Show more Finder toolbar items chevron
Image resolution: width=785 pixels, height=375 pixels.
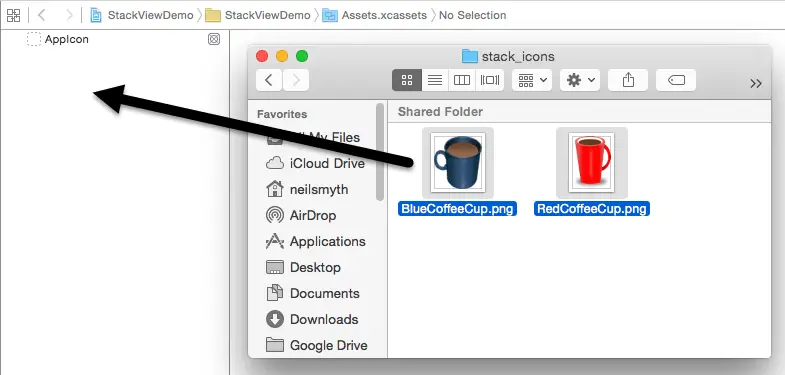click(756, 84)
